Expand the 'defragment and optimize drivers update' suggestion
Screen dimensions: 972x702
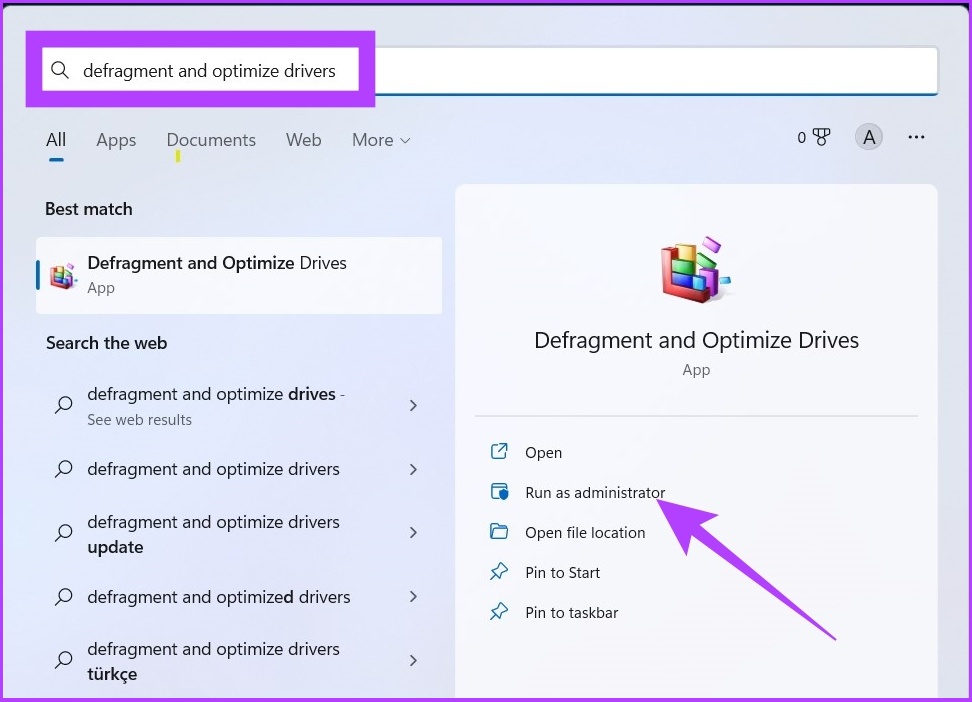tap(413, 533)
